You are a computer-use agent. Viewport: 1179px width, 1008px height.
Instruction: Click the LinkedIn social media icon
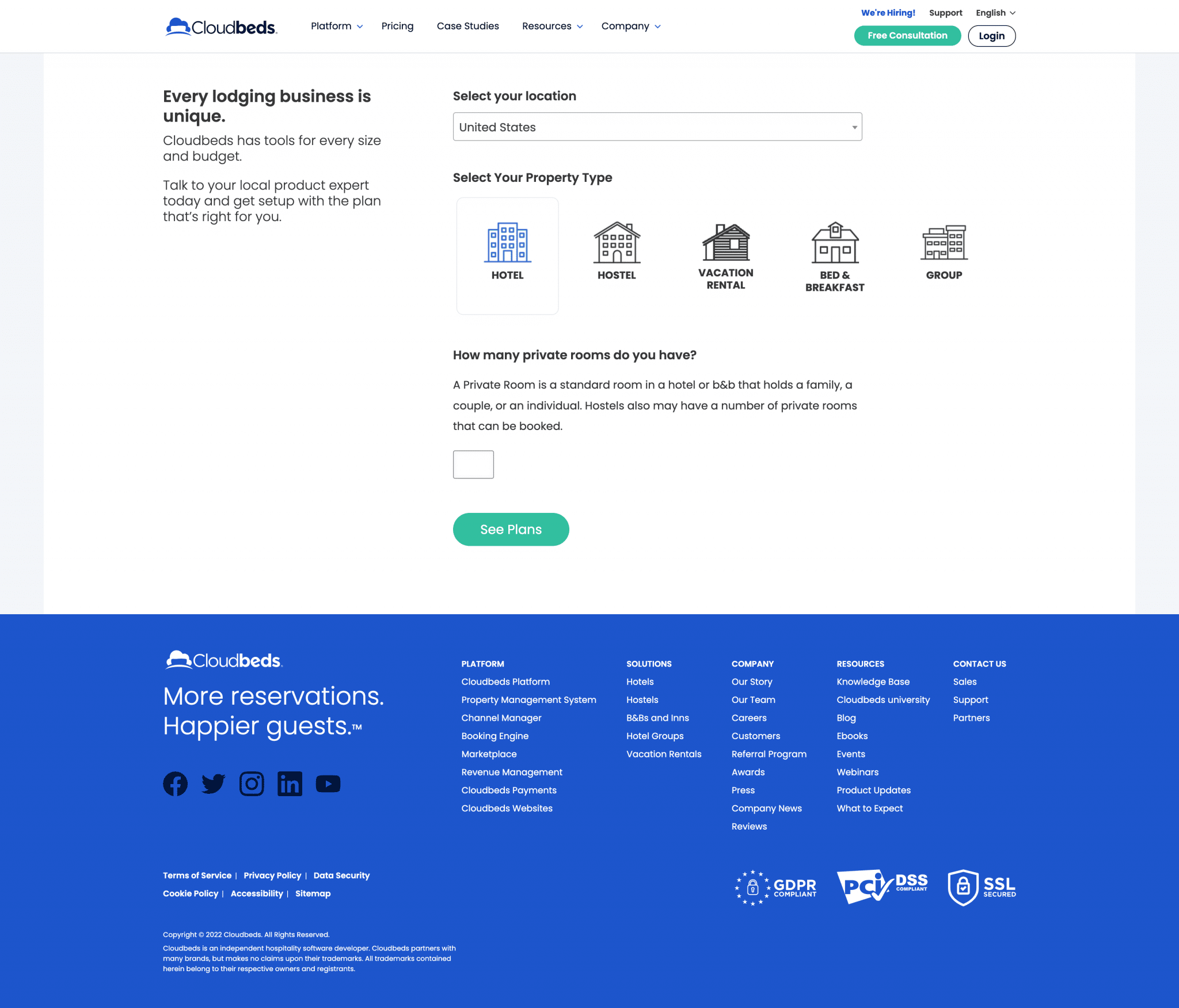pos(289,783)
